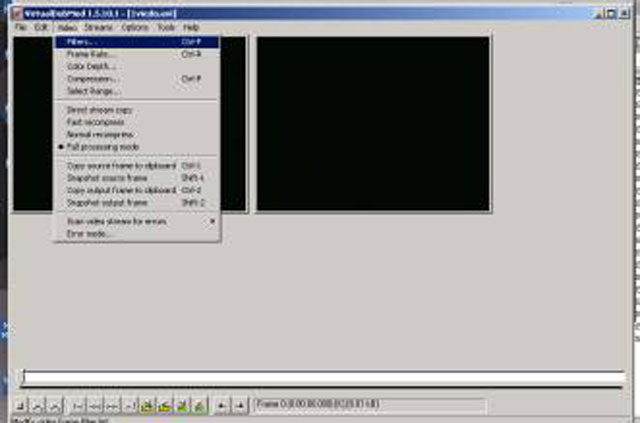Open the Streams menu
The image size is (640, 423).
coord(98,27)
